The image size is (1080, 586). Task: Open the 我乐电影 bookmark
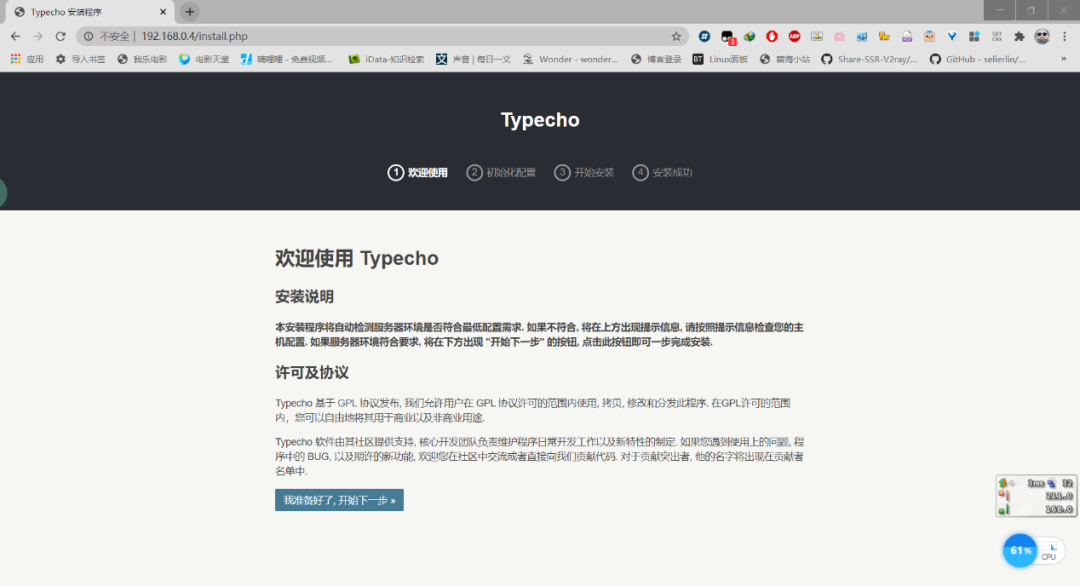pyautogui.click(x=142, y=59)
